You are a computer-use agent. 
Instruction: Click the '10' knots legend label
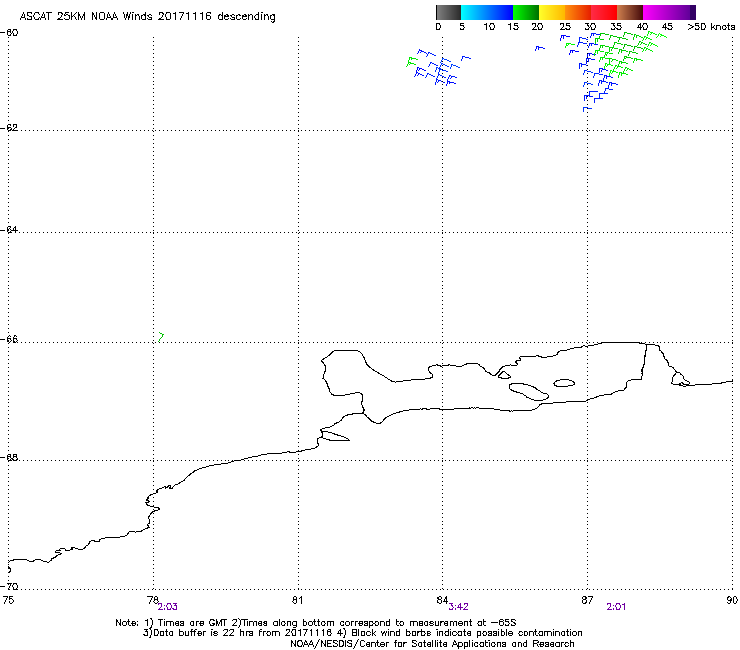489,27
